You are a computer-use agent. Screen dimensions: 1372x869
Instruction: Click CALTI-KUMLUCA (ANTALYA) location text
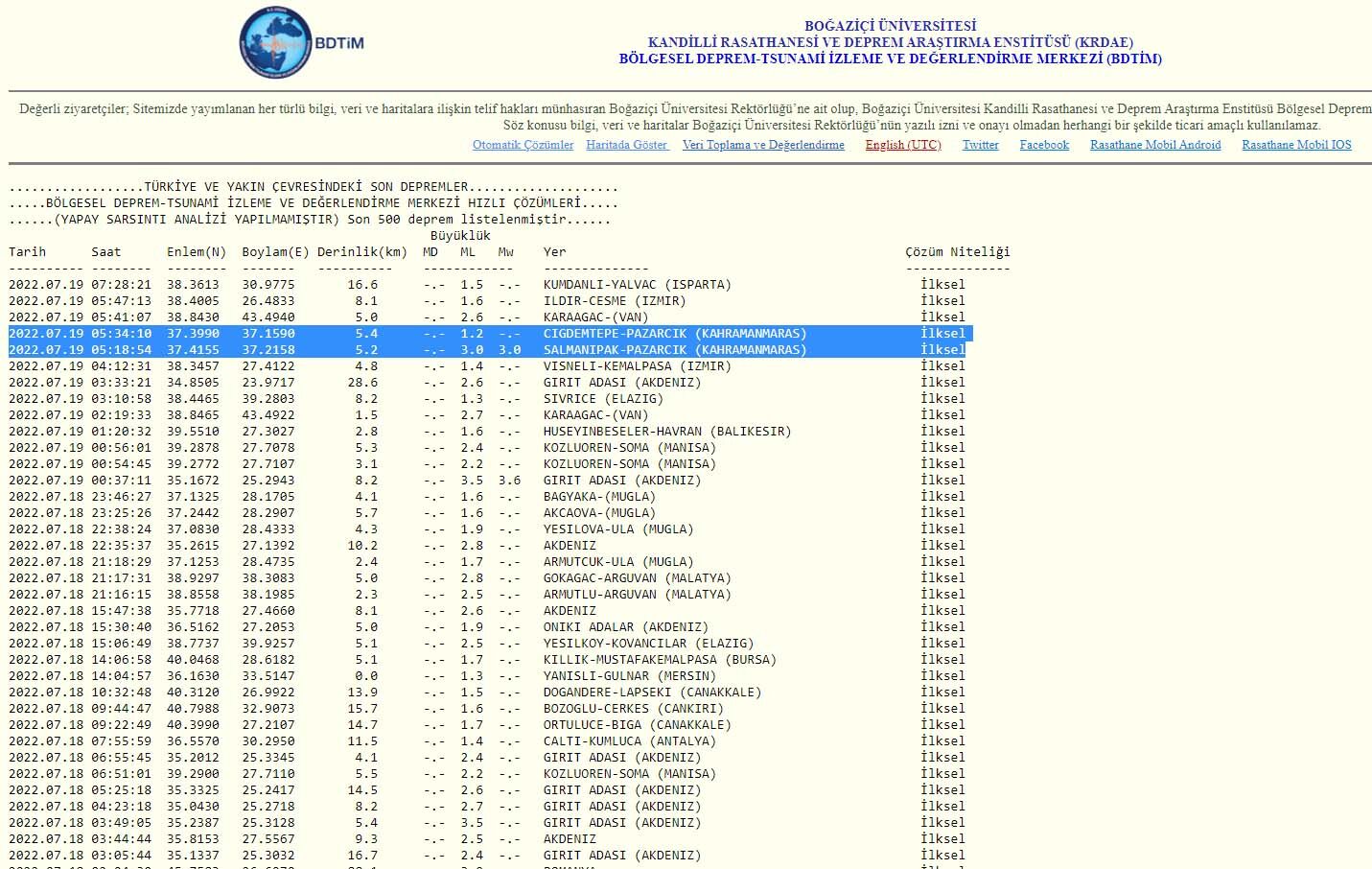coord(630,741)
